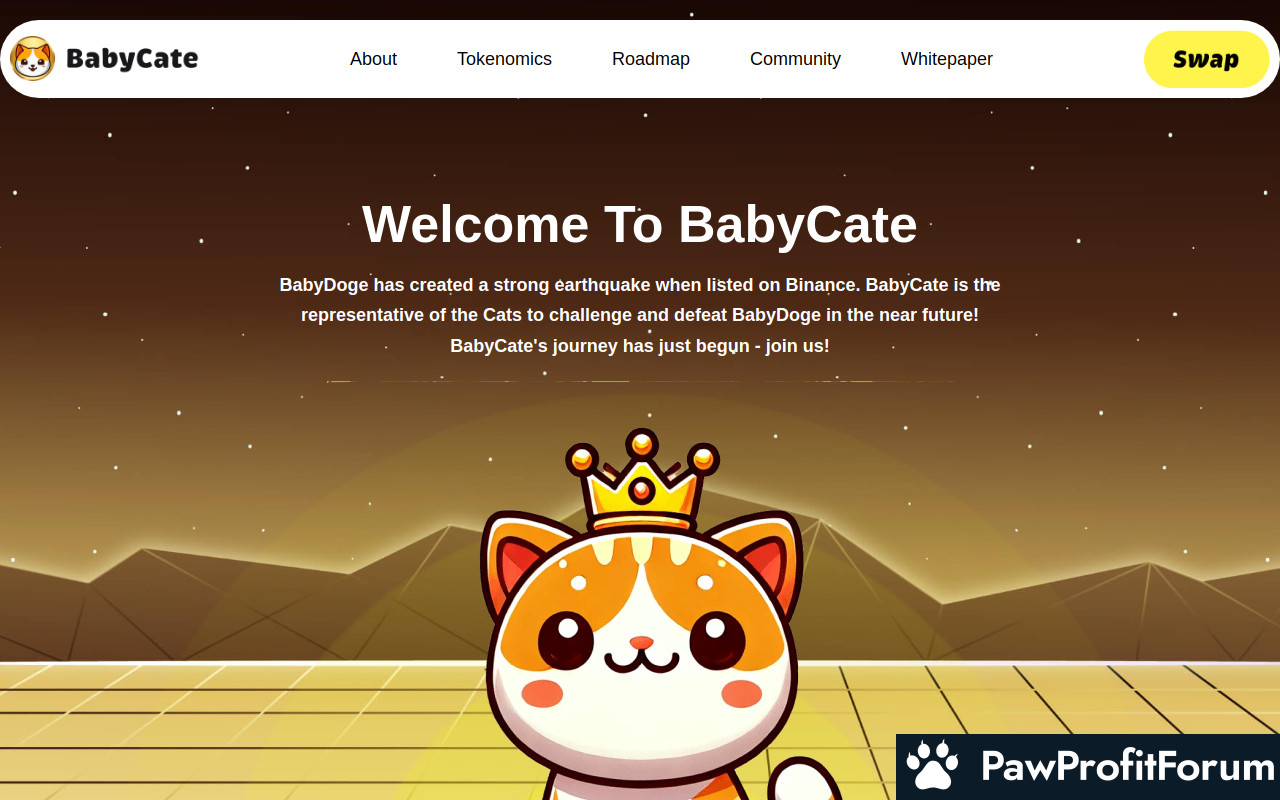Open the Whitepaper link

point(947,59)
